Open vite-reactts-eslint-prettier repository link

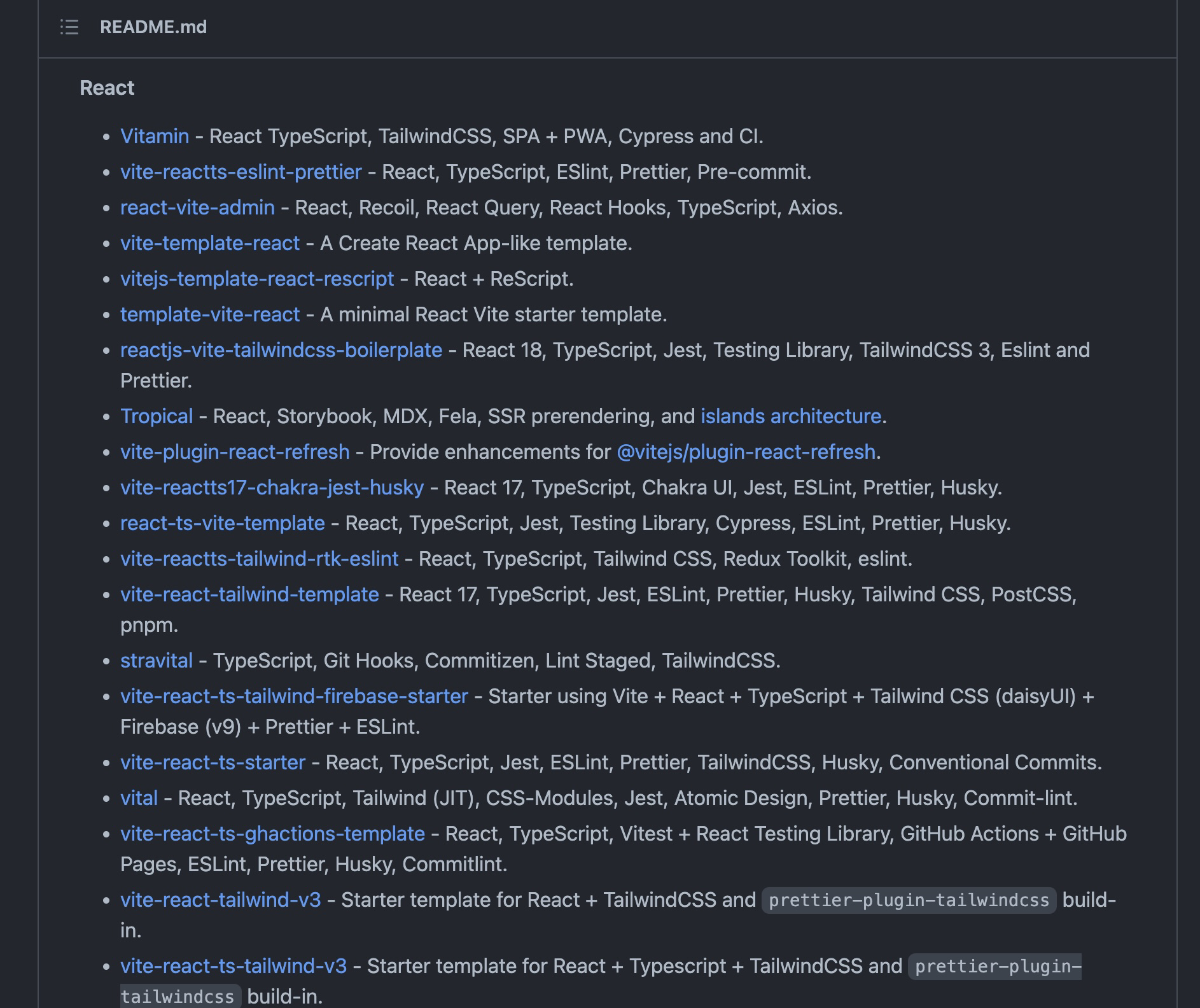point(241,172)
